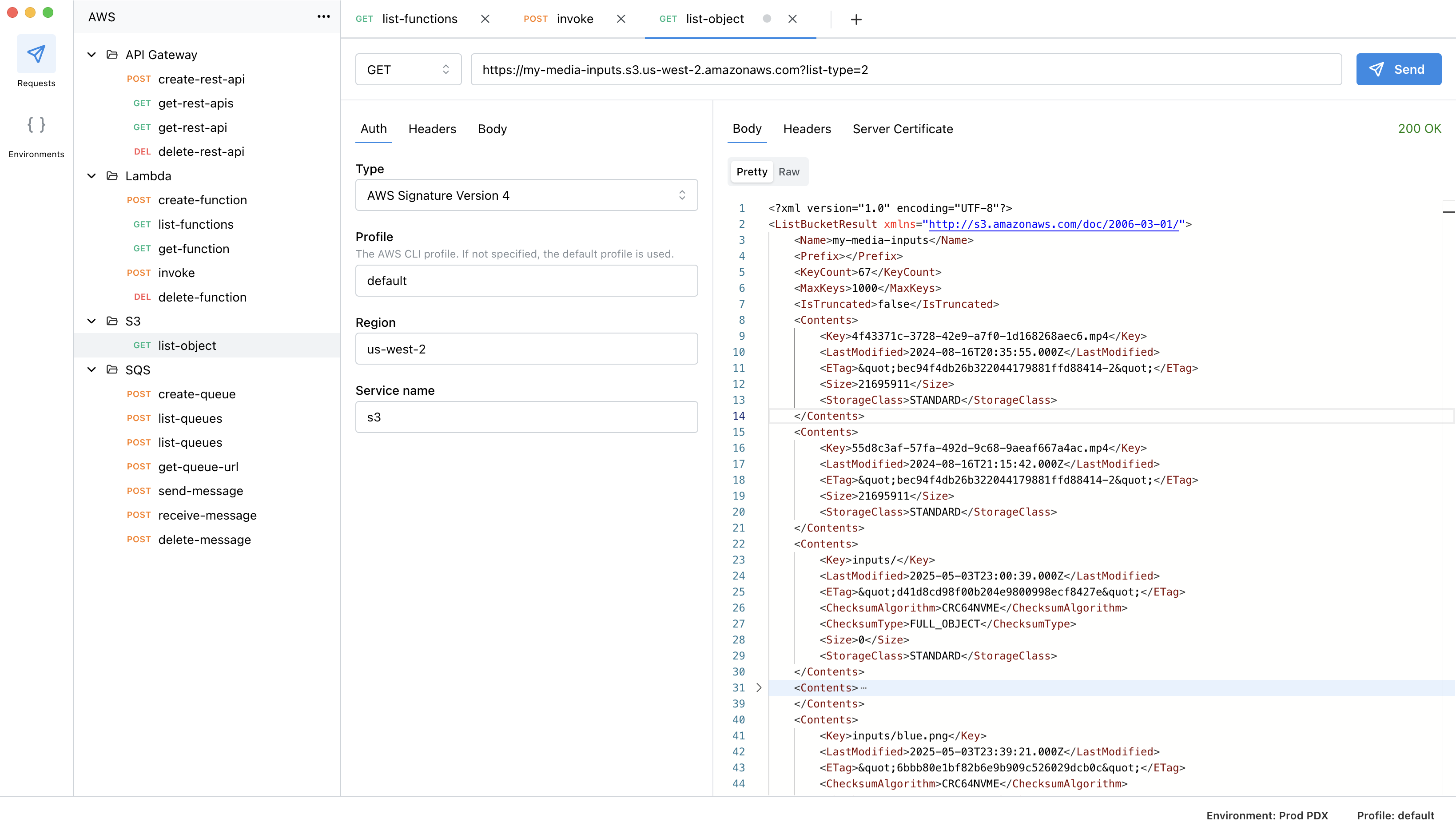Open the s3.amazonaws.com xmlns link

pos(1053,224)
